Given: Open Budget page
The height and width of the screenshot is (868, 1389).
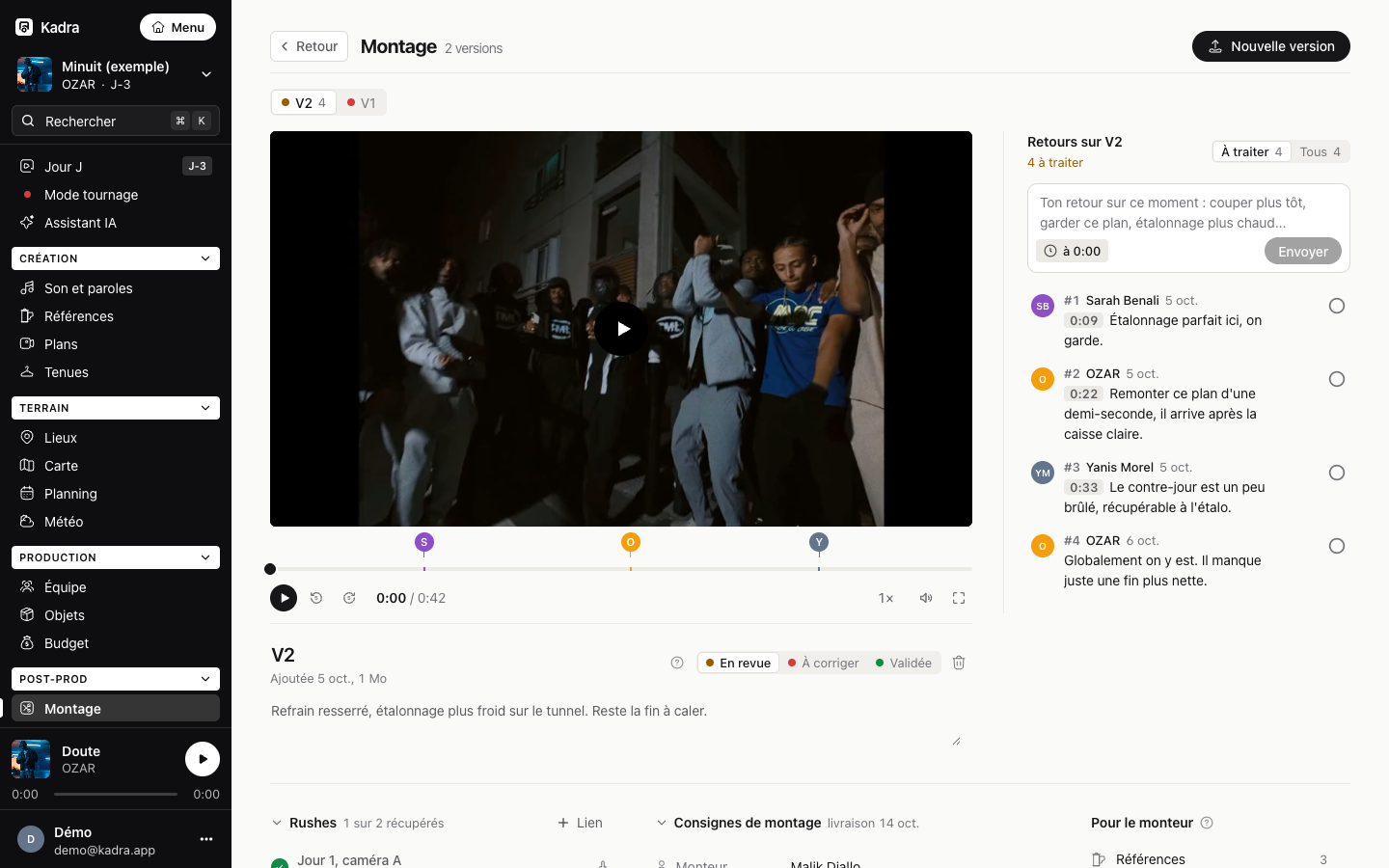Looking at the screenshot, I should pos(116,642).
